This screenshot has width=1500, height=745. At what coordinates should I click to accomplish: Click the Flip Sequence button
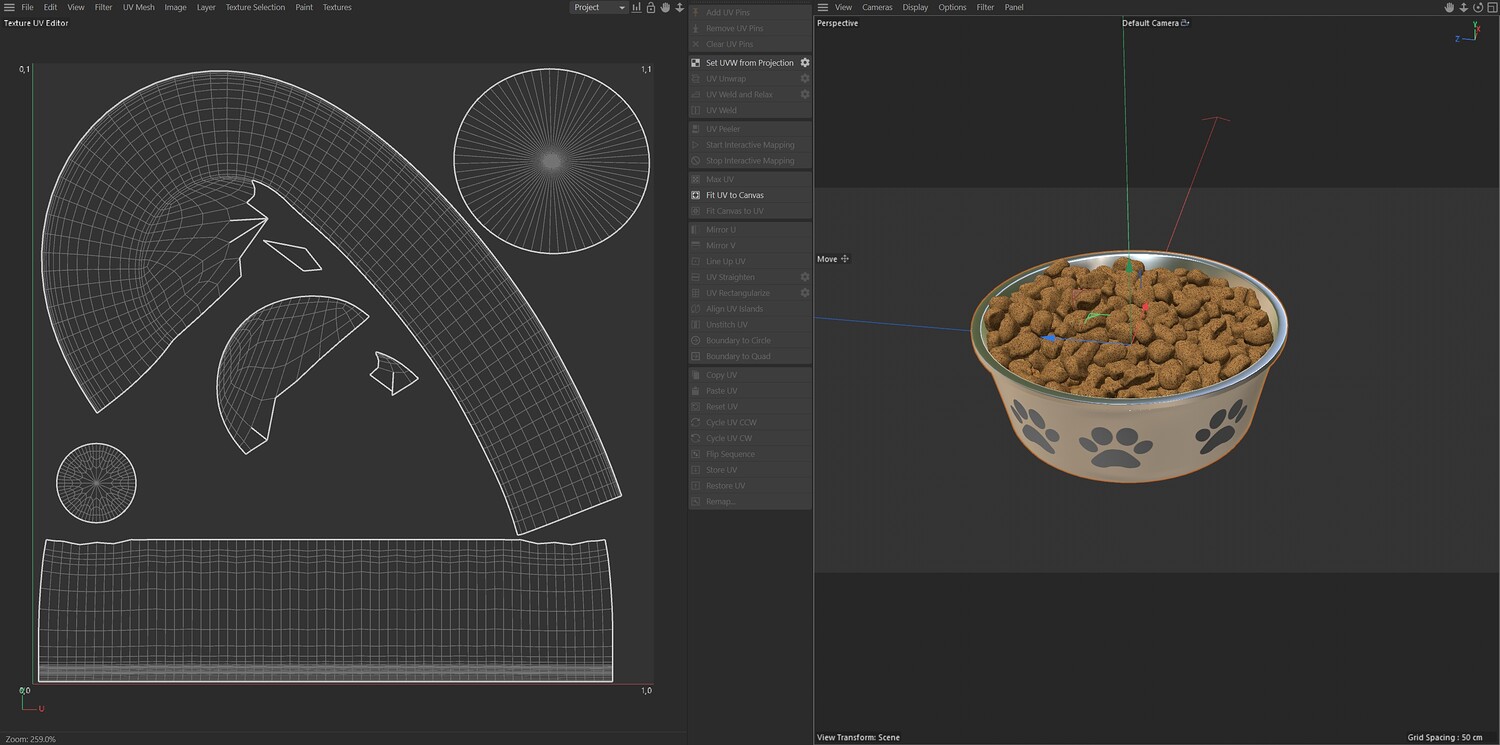(750, 454)
